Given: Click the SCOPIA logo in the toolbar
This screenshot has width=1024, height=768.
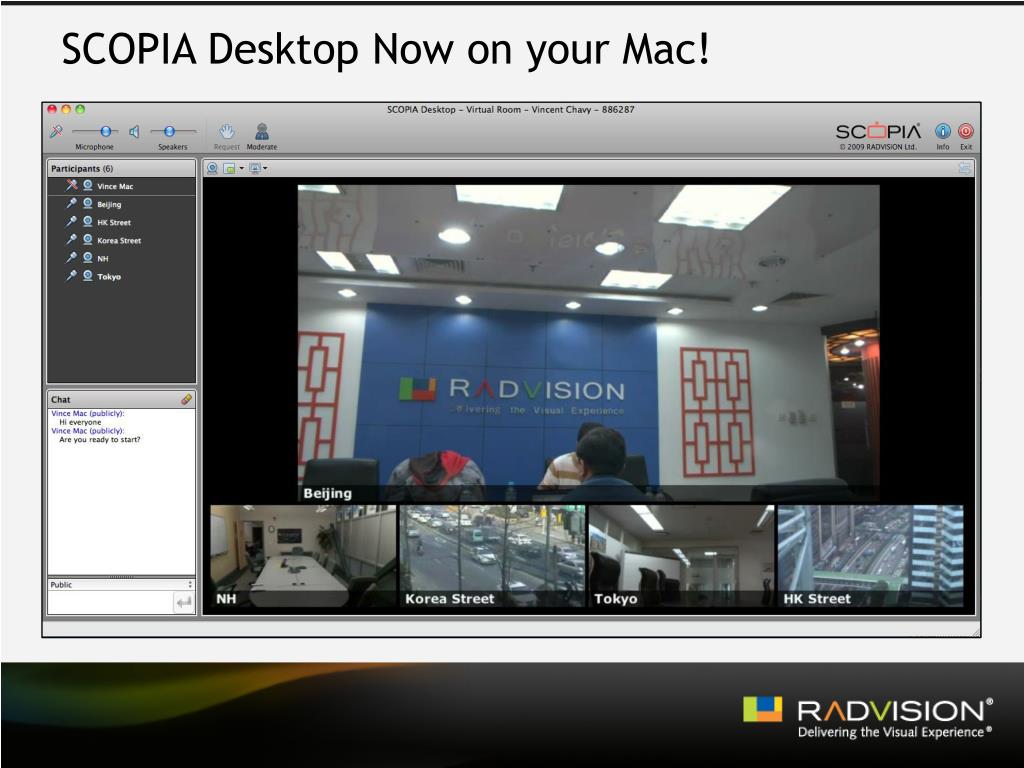Looking at the screenshot, I should tap(878, 131).
